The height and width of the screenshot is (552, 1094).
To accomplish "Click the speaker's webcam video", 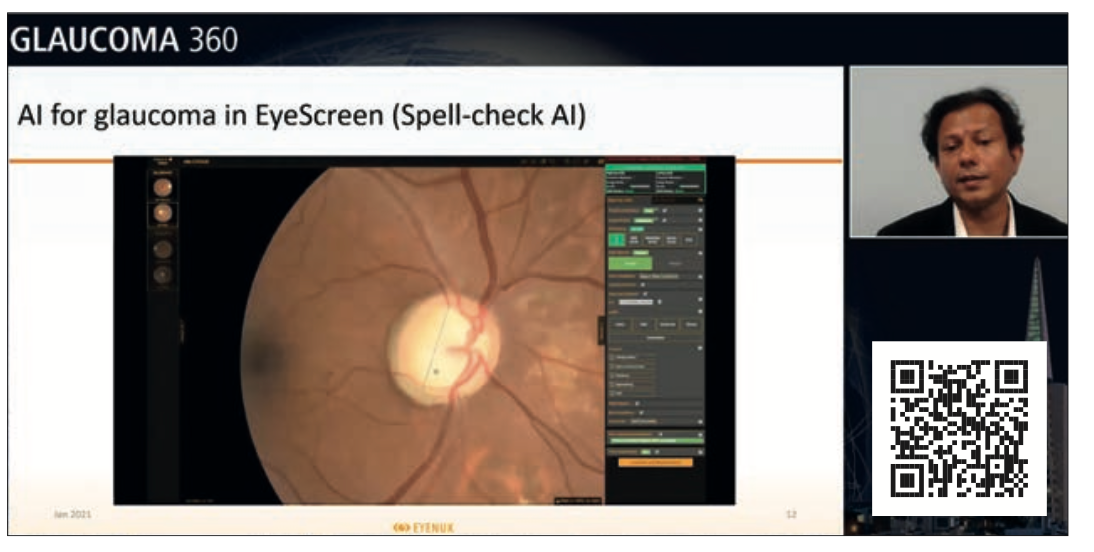I will [x=959, y=151].
